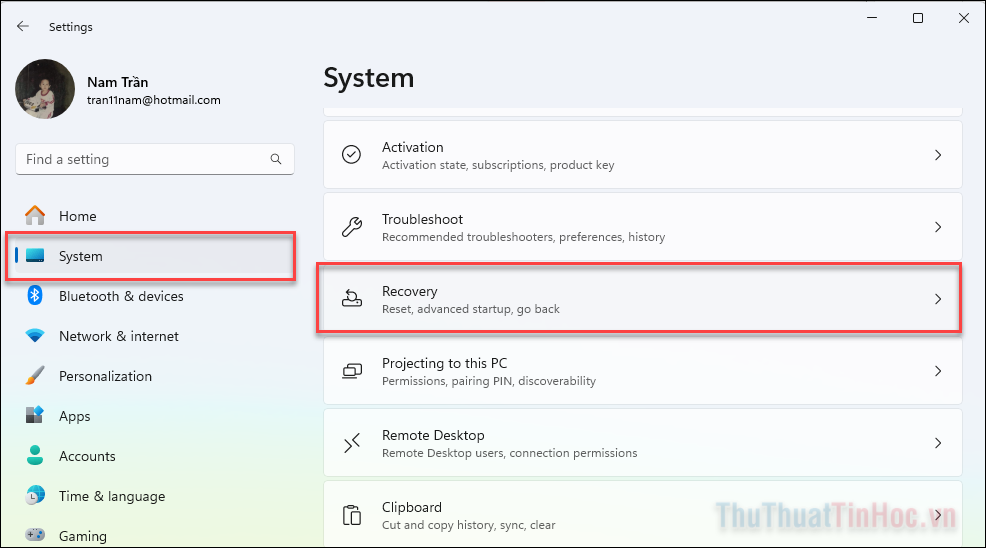
Task: Minimize the Settings window
Action: 872,18
